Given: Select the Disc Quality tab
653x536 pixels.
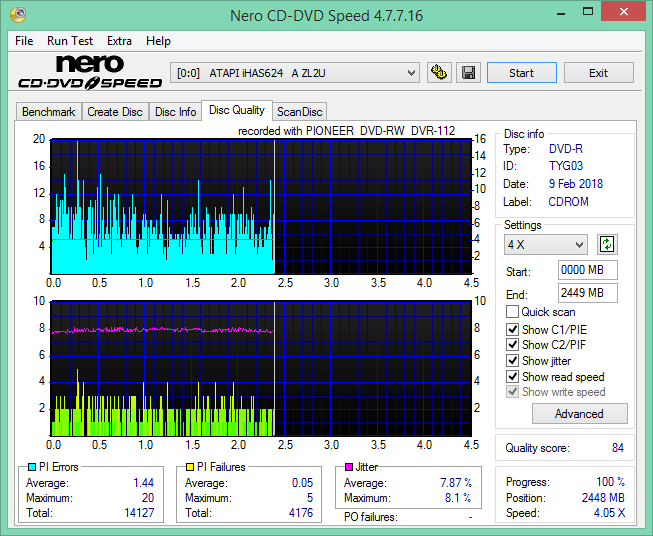Looking at the screenshot, I should 237,110.
